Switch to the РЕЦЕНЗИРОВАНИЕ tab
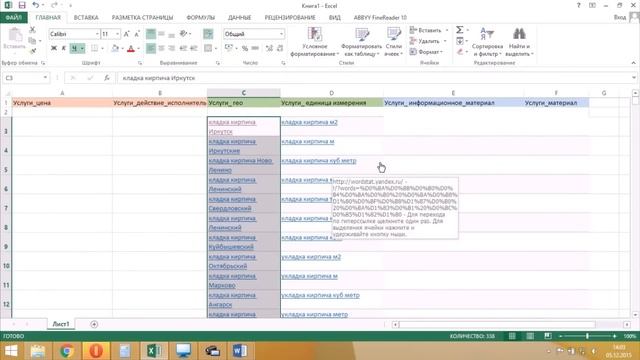 [x=290, y=18]
